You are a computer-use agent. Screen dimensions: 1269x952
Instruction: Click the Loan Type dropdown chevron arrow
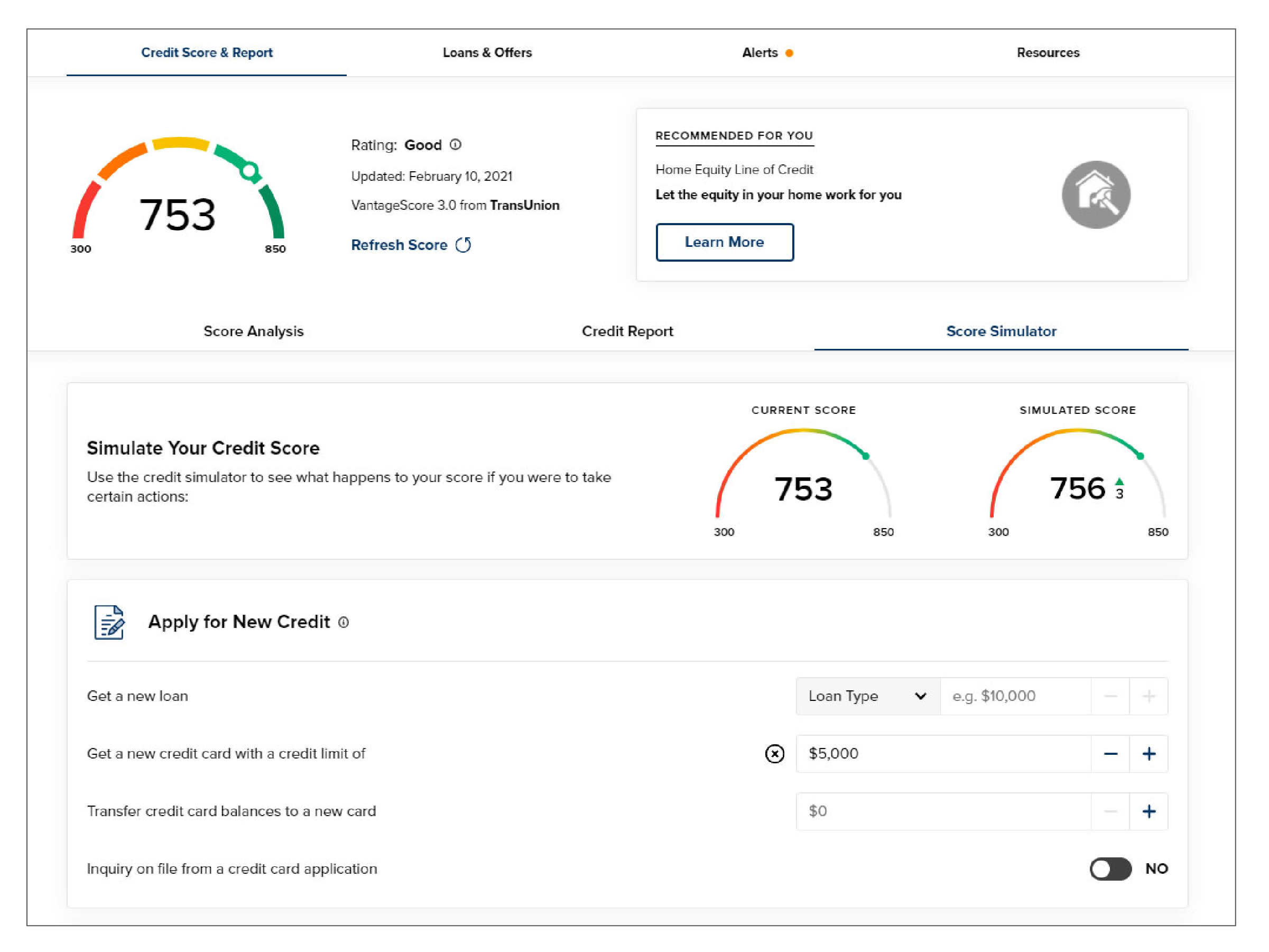pyautogui.click(x=921, y=696)
